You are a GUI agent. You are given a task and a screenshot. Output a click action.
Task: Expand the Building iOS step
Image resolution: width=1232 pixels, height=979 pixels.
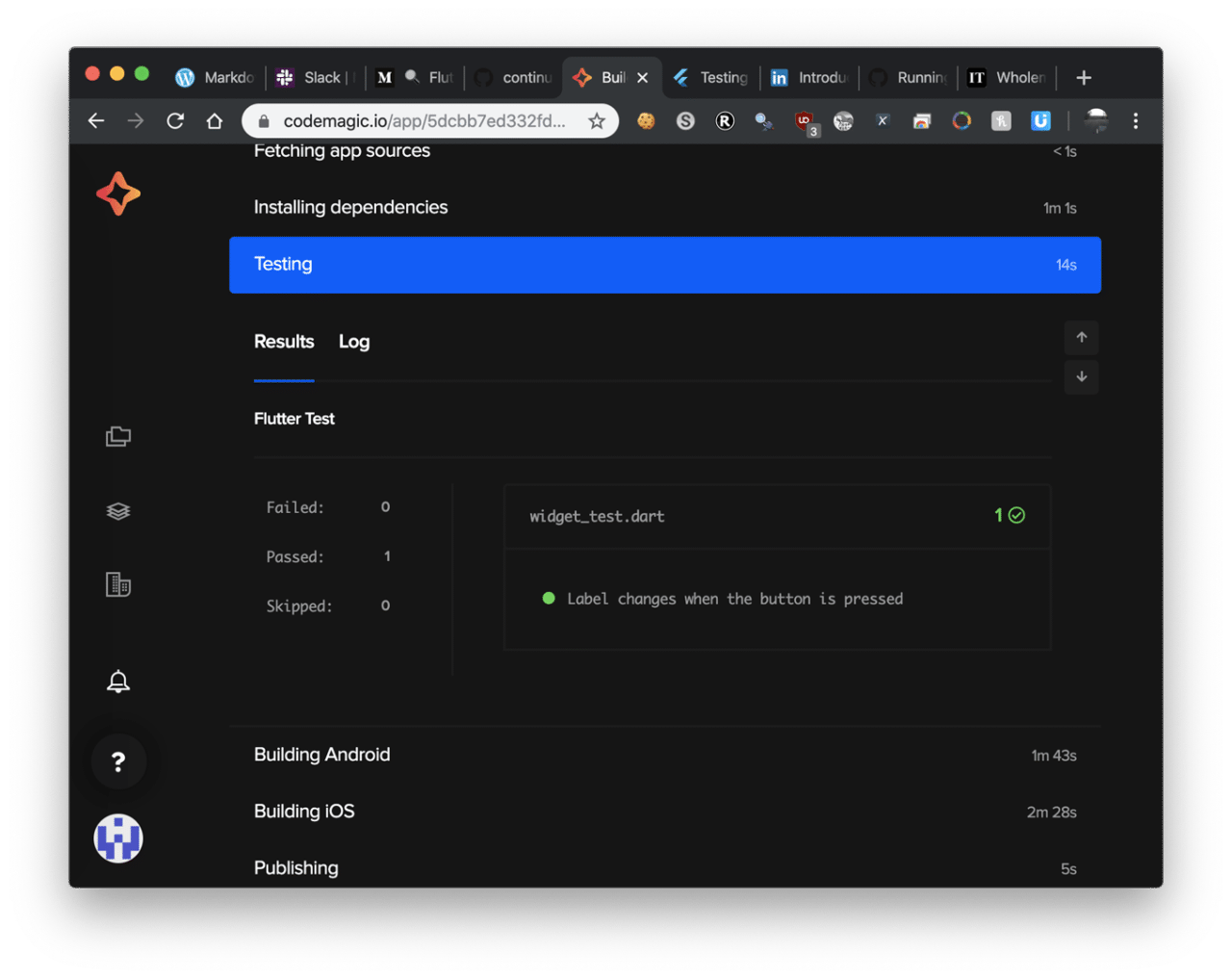[x=665, y=812]
